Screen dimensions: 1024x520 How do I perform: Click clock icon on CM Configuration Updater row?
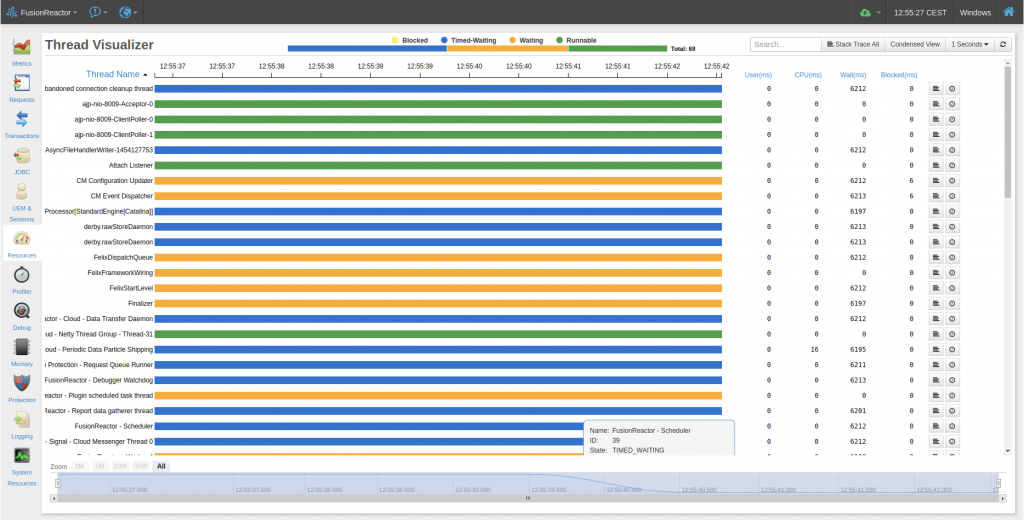pyautogui.click(x=952, y=180)
